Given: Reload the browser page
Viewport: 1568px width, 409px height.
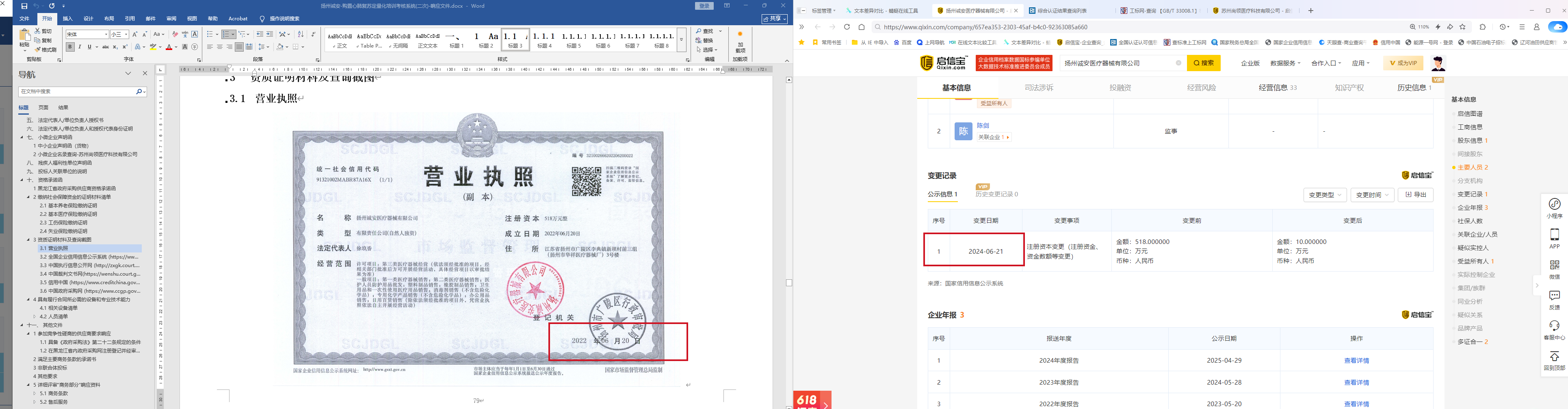Looking at the screenshot, I should 847,27.
